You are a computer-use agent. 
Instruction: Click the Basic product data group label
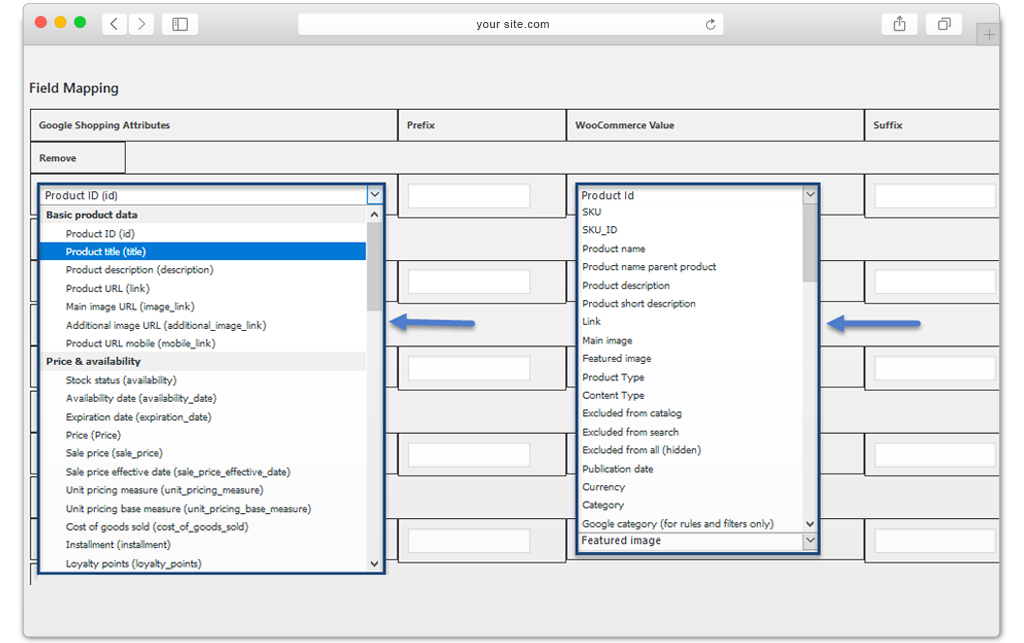91,215
